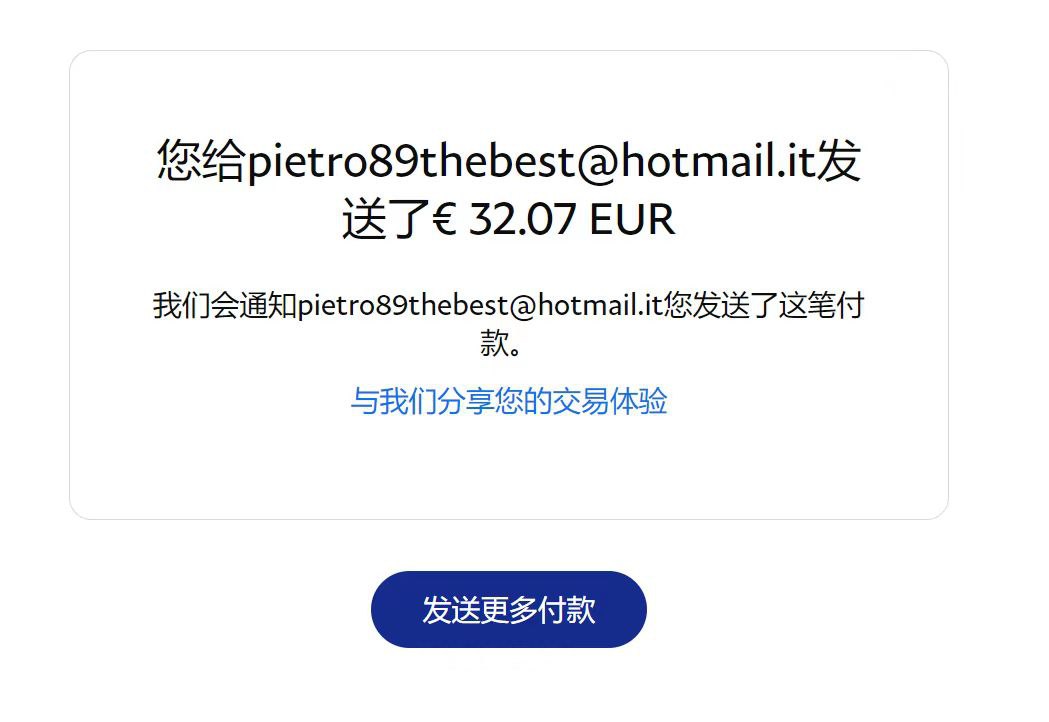Click the € euro symbol in heading
Screen dimensions: 1049x722
pos(445,219)
